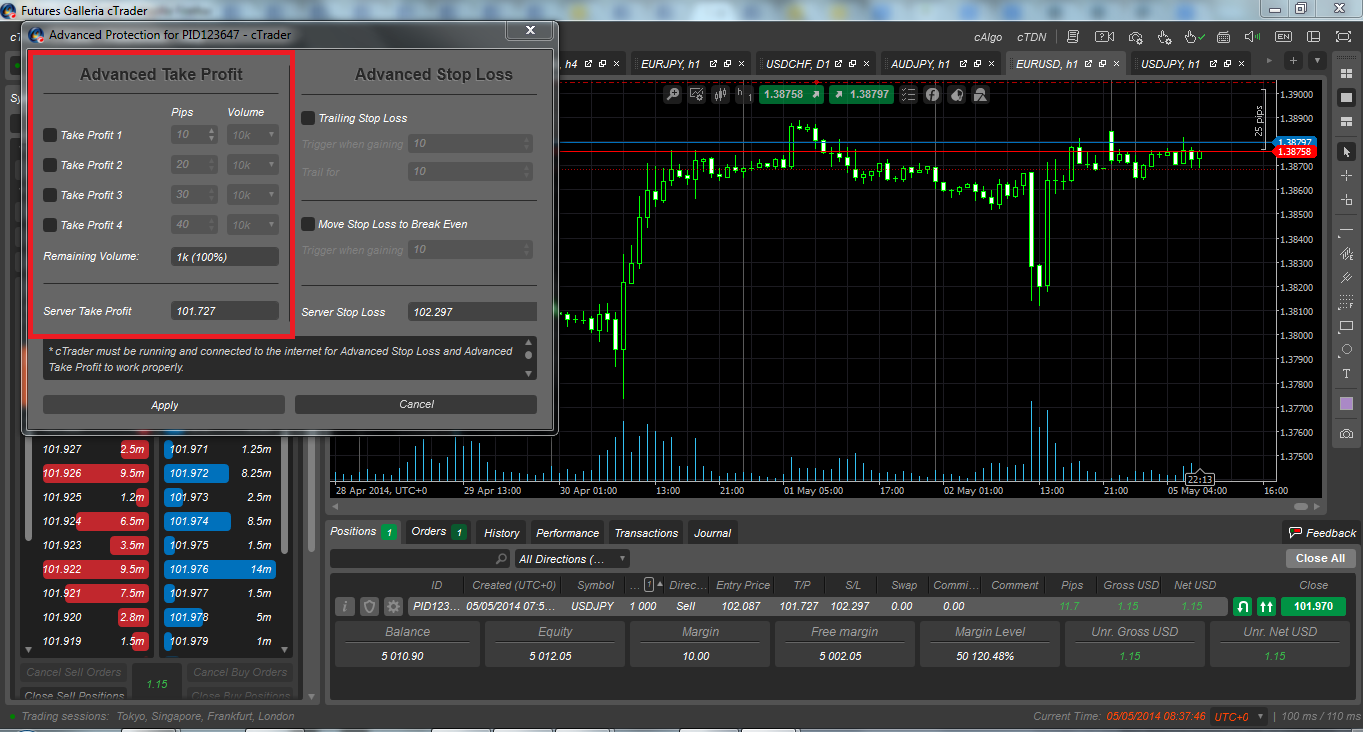Viewport: 1363px width, 732px height.
Task: Open position protection shield icon
Action: pyautogui.click(x=369, y=606)
